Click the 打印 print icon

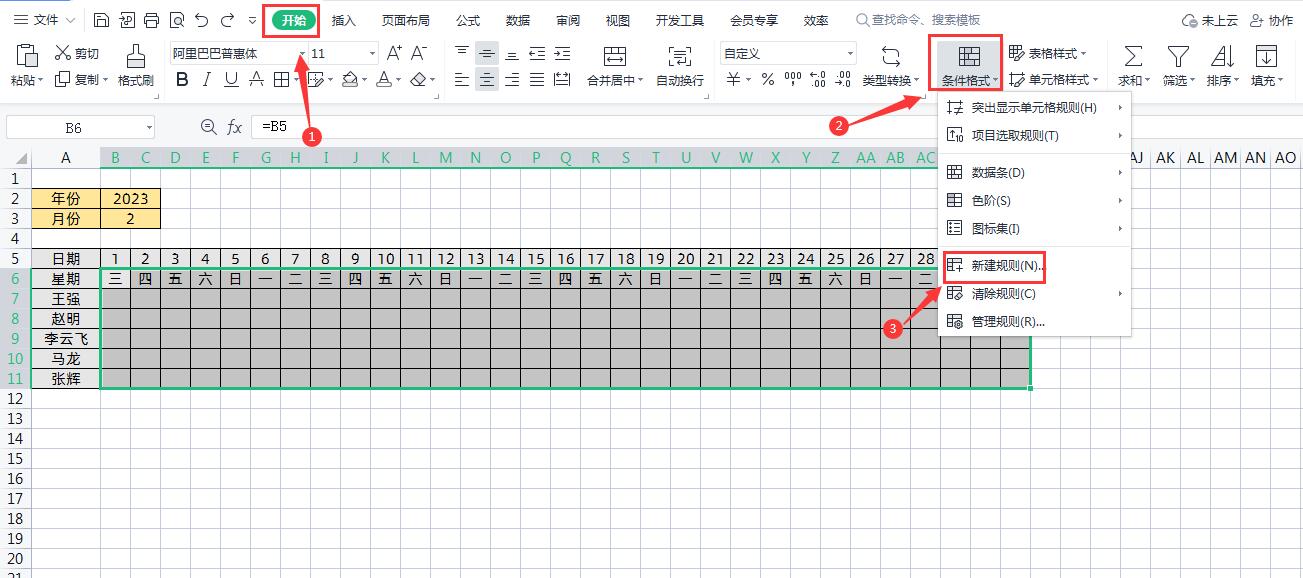151,18
